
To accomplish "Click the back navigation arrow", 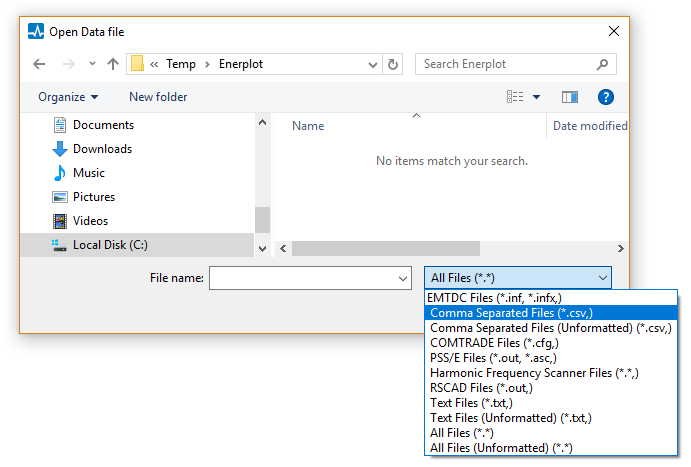I will point(39,64).
